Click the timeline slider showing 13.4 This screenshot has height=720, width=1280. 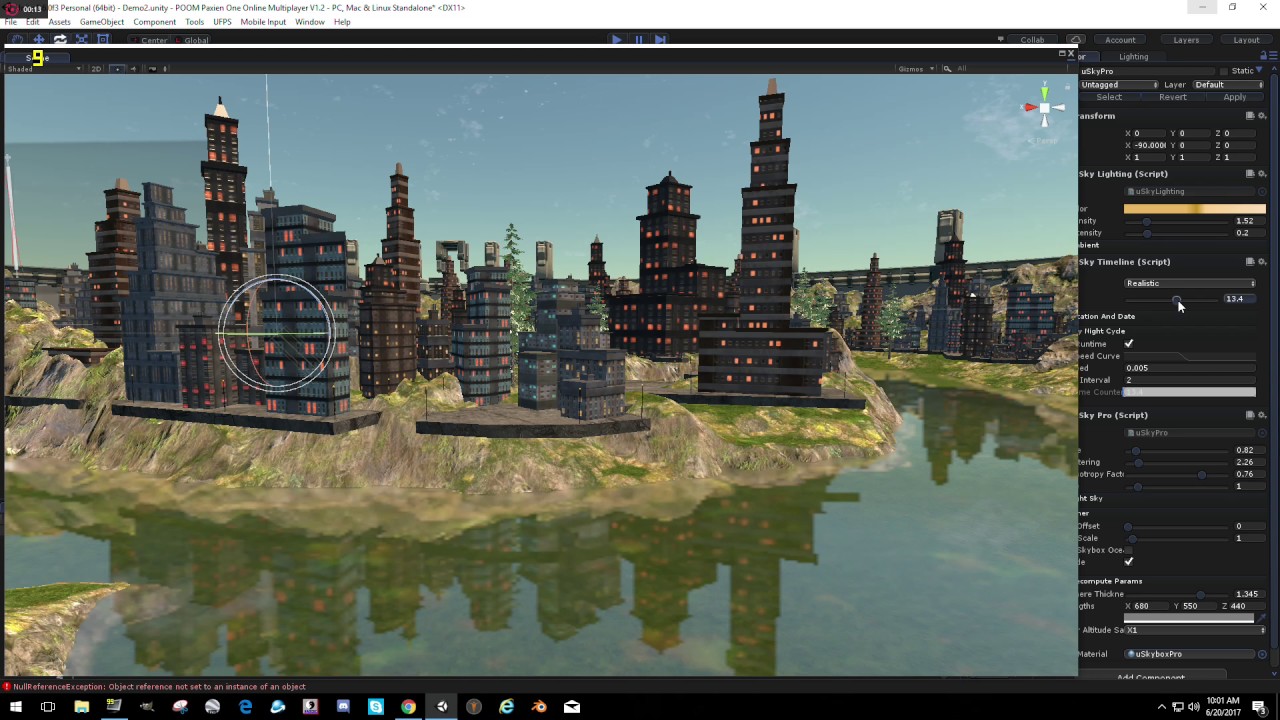[1171, 299]
